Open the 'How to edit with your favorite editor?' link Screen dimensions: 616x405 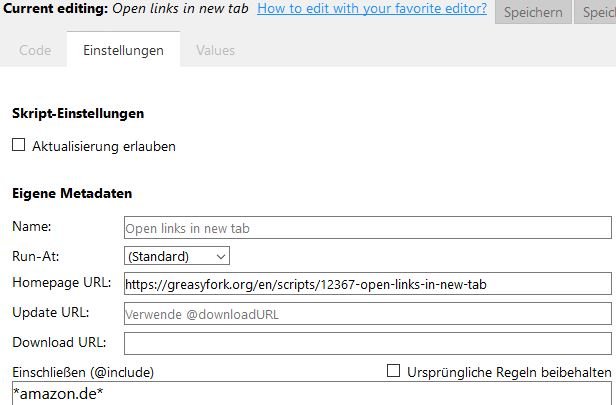[x=372, y=10]
